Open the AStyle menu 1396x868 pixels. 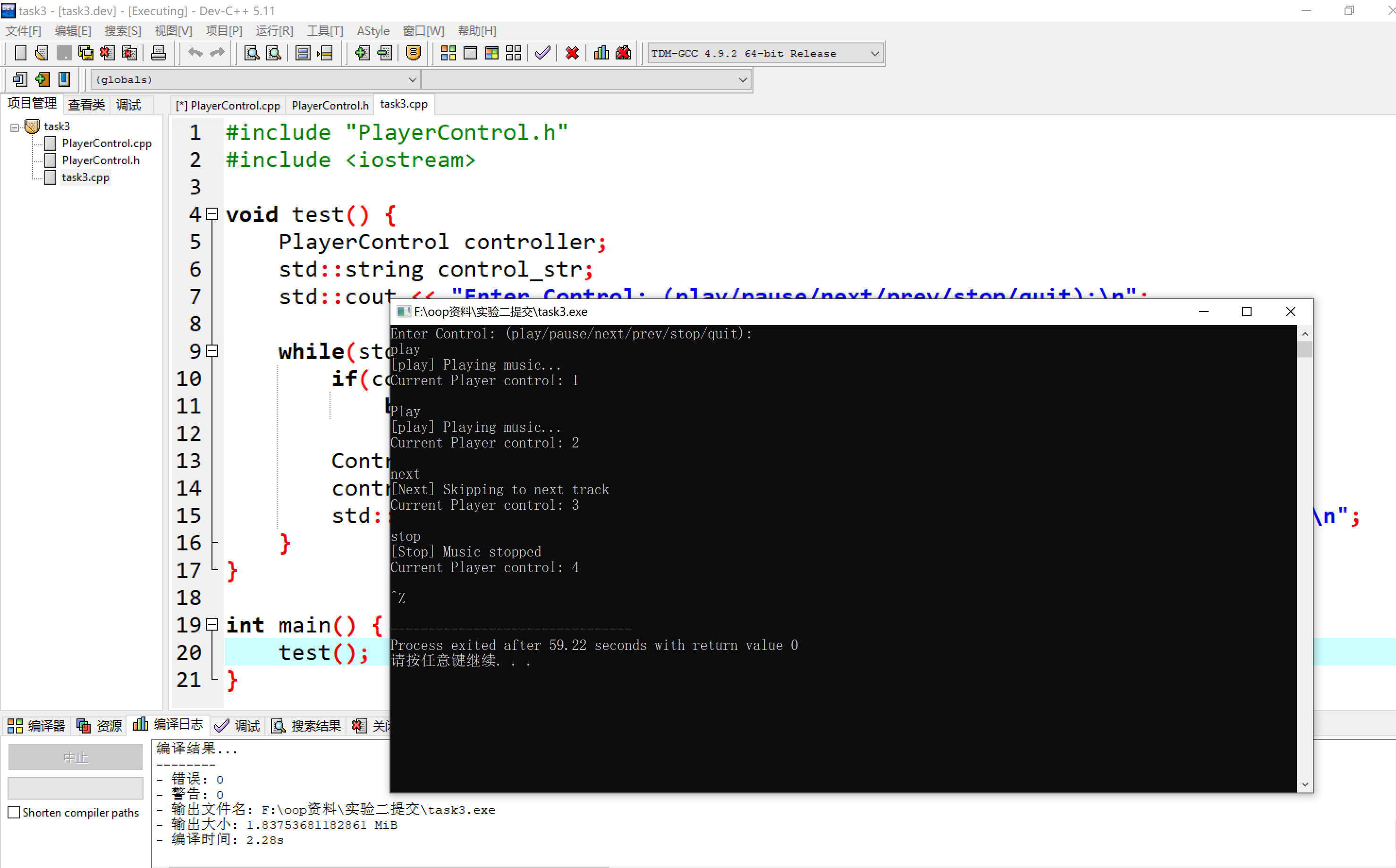pyautogui.click(x=372, y=31)
